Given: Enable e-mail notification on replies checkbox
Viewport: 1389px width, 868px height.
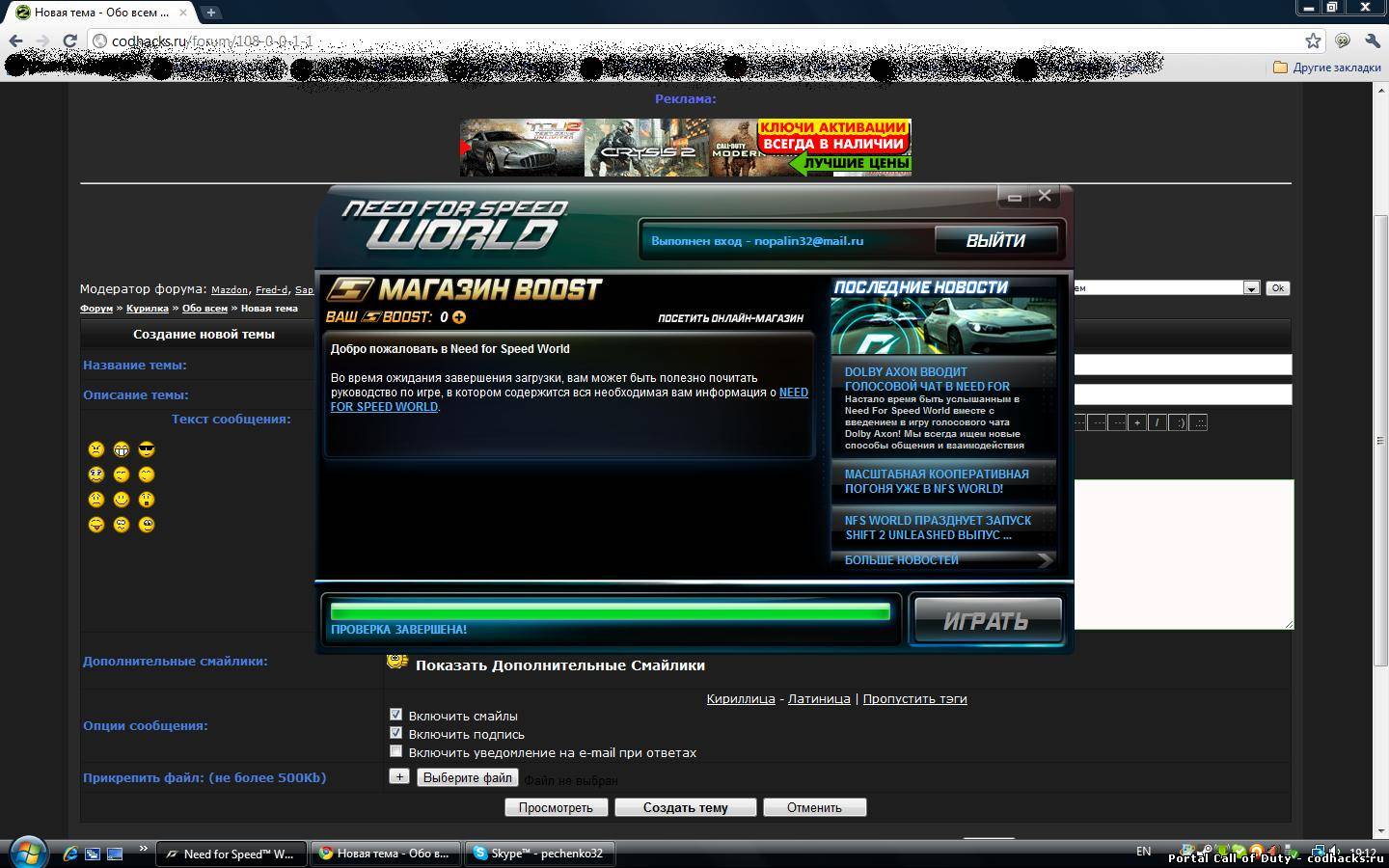Looking at the screenshot, I should point(395,751).
